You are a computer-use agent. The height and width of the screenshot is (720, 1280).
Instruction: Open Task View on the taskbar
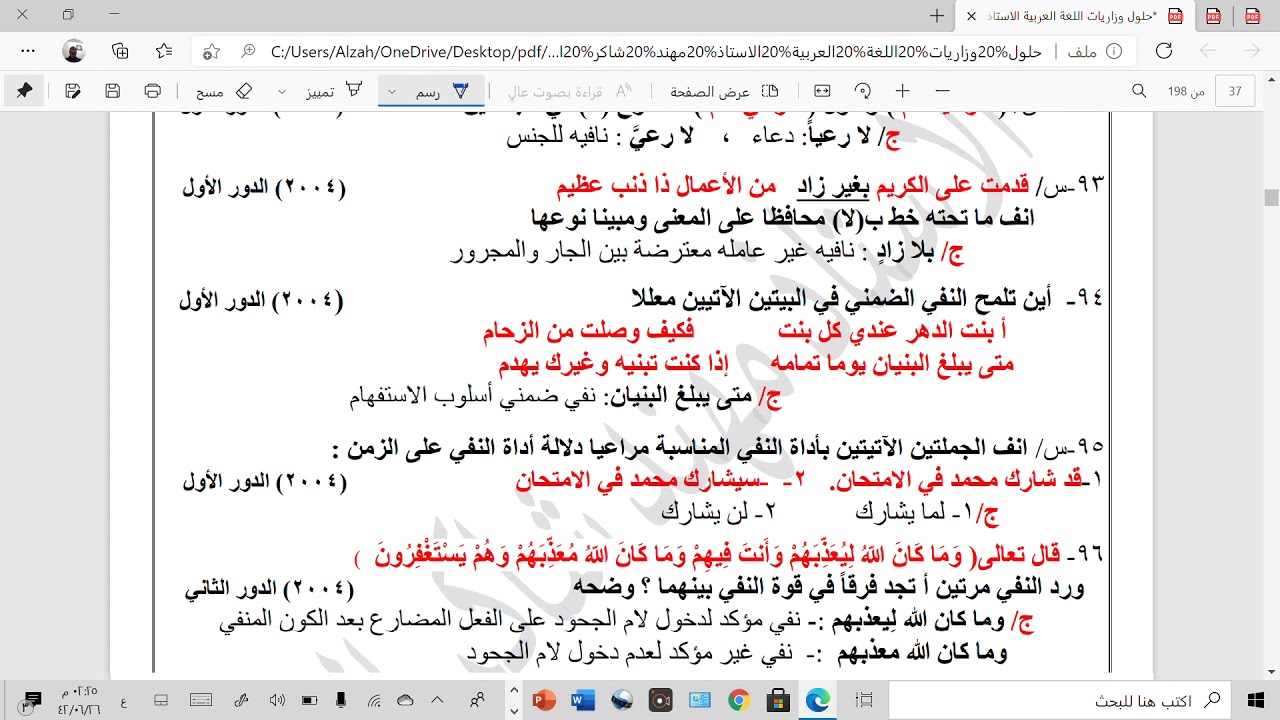865,700
